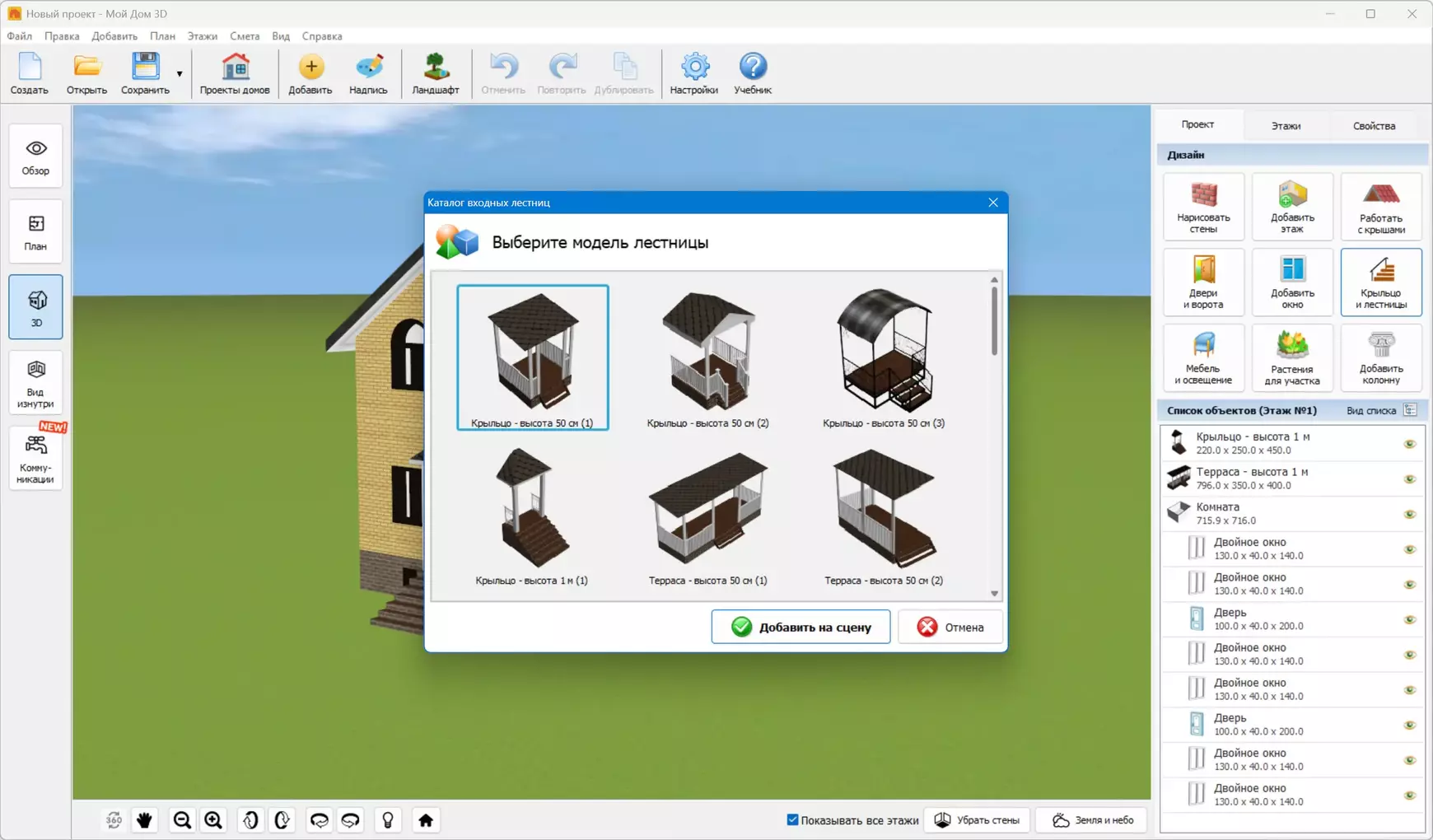Reset view with the home icon
The image size is (1433, 840).
(426, 820)
